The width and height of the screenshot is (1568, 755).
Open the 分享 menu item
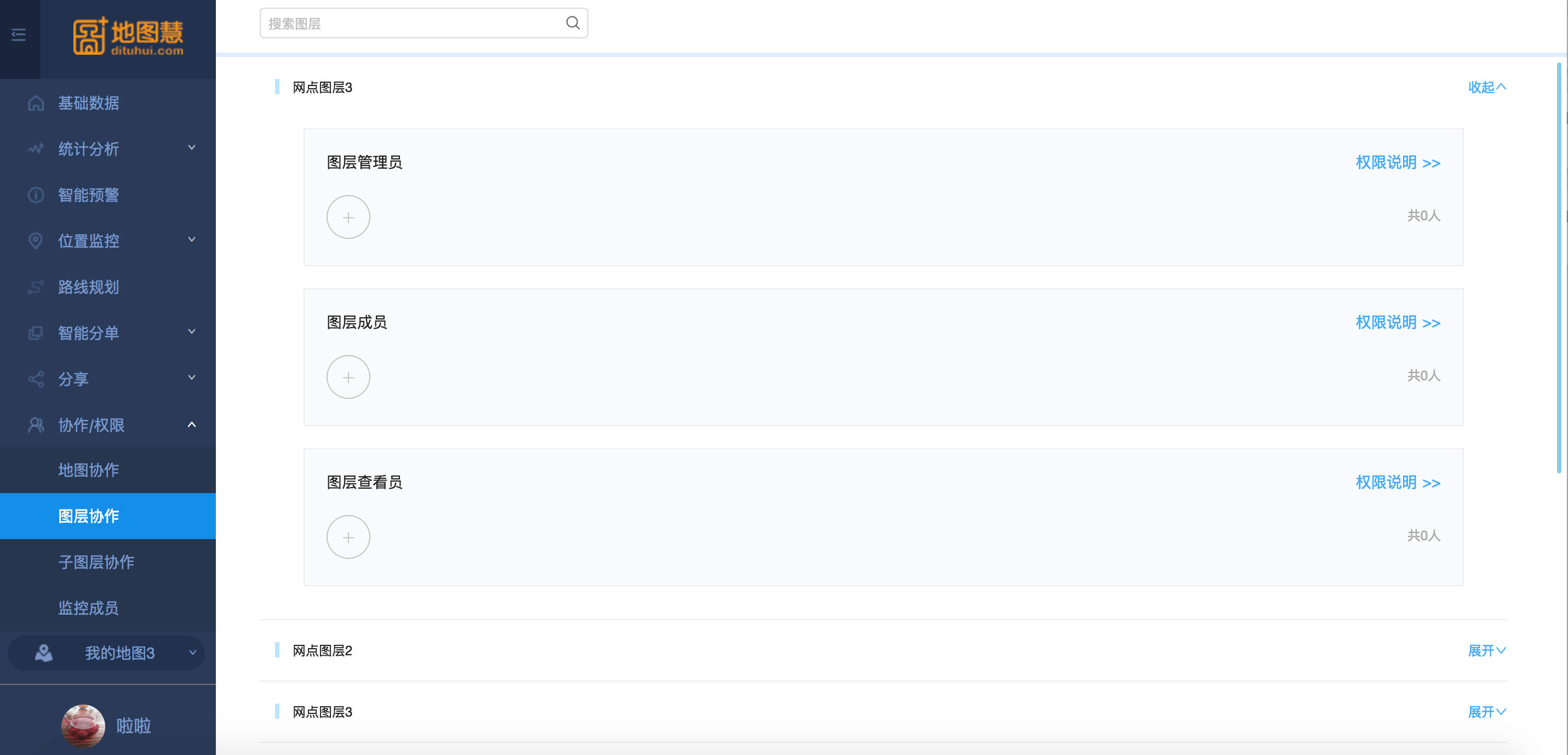tap(108, 379)
